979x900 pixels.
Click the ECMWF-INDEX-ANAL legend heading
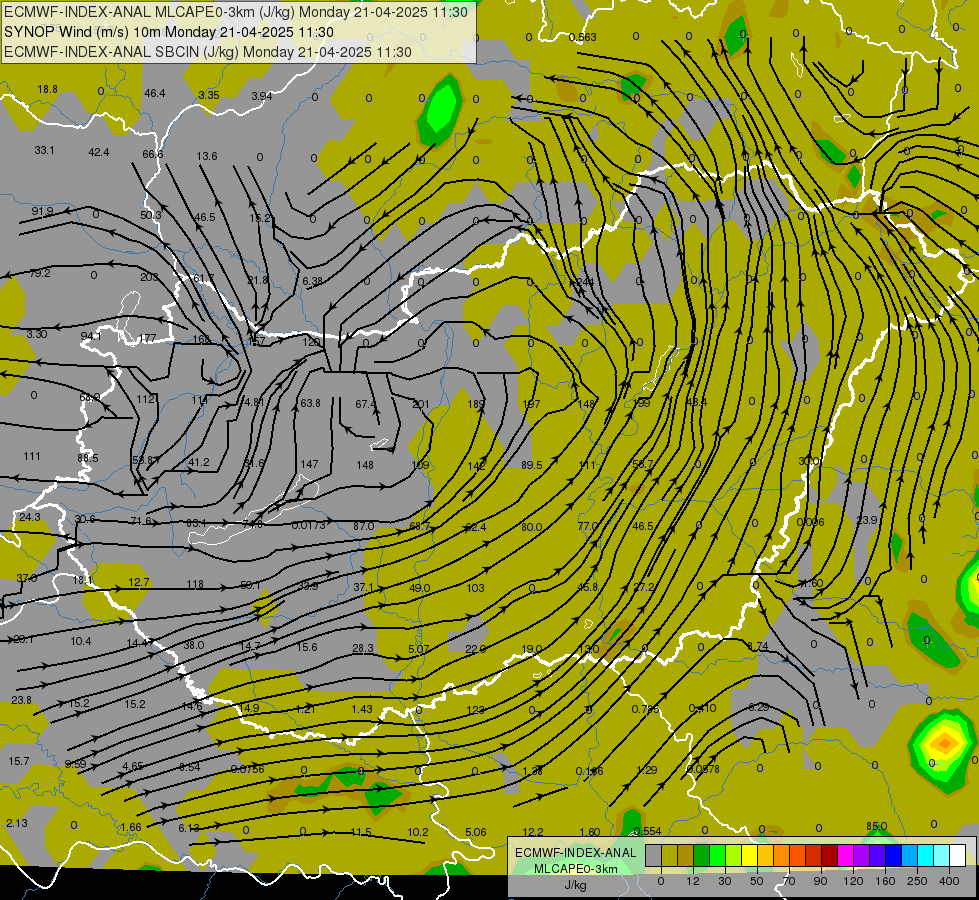click(575, 853)
